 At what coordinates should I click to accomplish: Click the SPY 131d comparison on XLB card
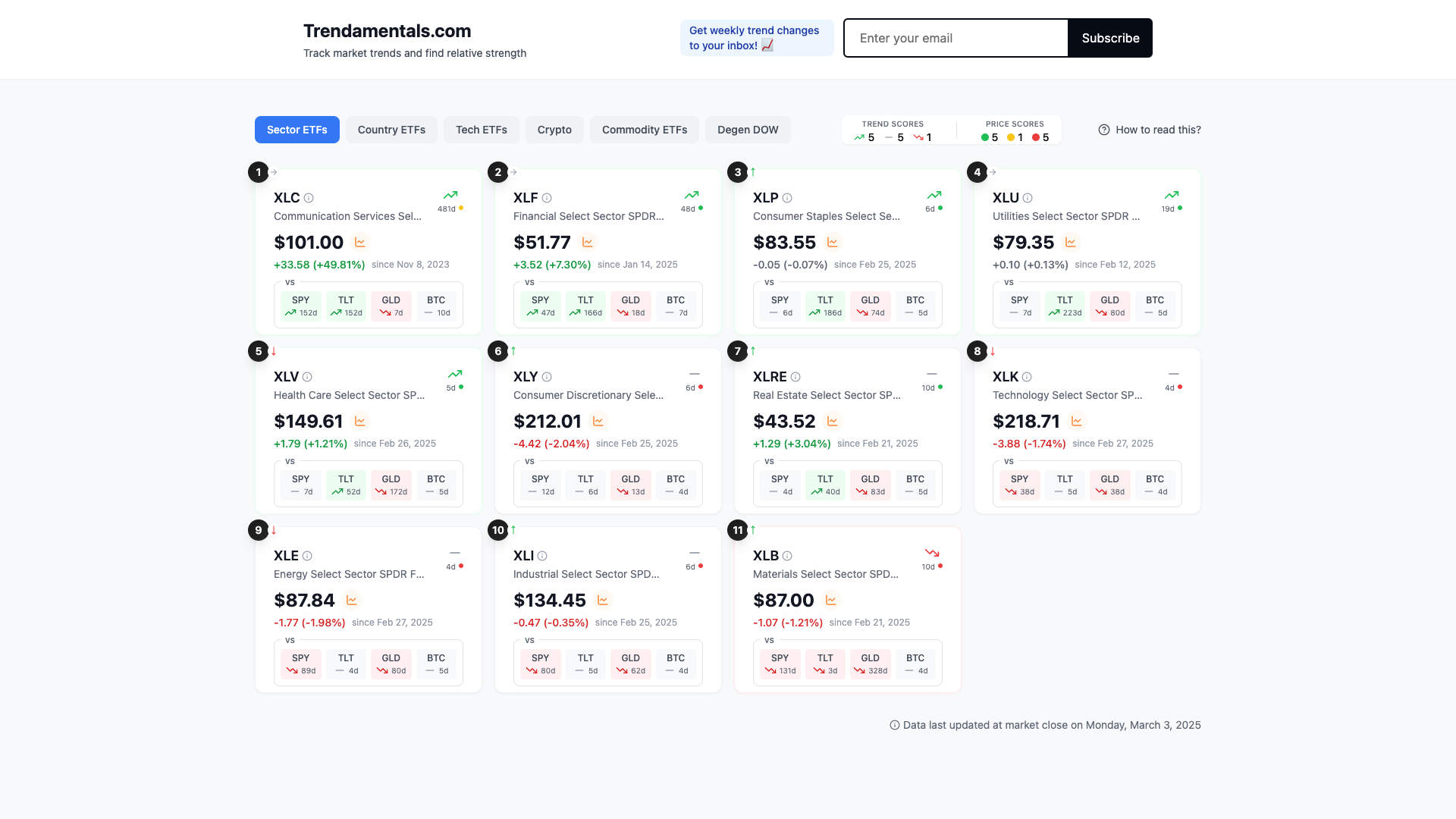point(780,664)
